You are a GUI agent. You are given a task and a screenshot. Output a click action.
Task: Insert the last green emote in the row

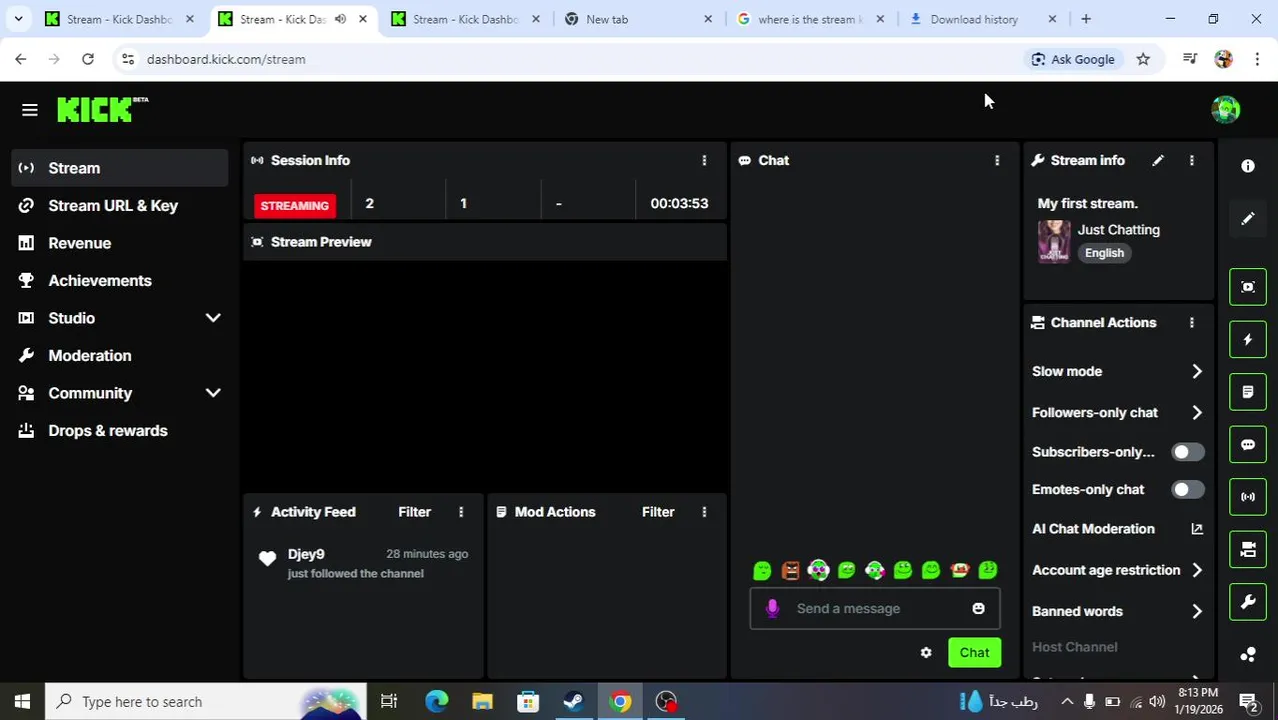point(988,570)
